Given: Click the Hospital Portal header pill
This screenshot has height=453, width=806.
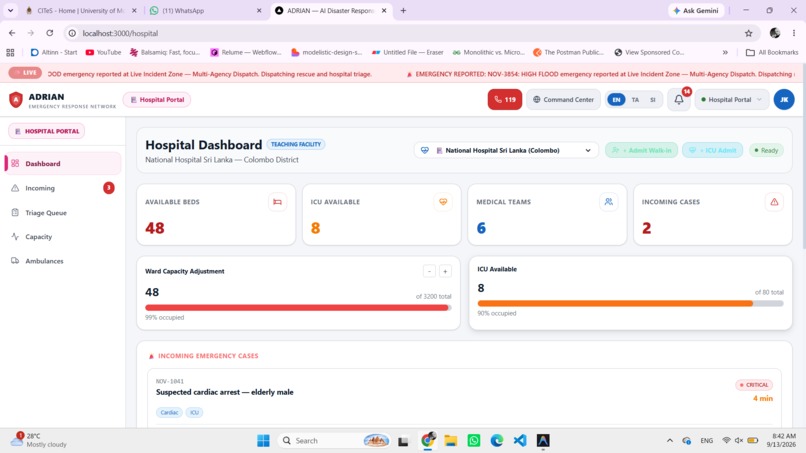Looking at the screenshot, I should (157, 100).
